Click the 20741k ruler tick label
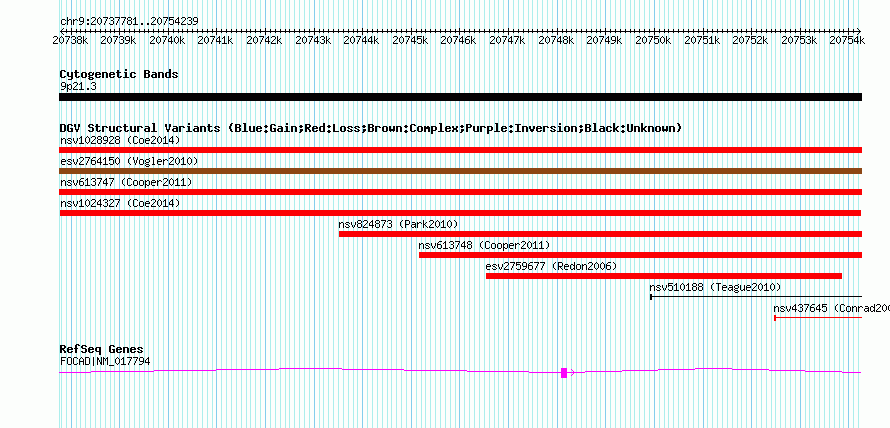Image resolution: width=890 pixels, height=428 pixels. tap(216, 40)
